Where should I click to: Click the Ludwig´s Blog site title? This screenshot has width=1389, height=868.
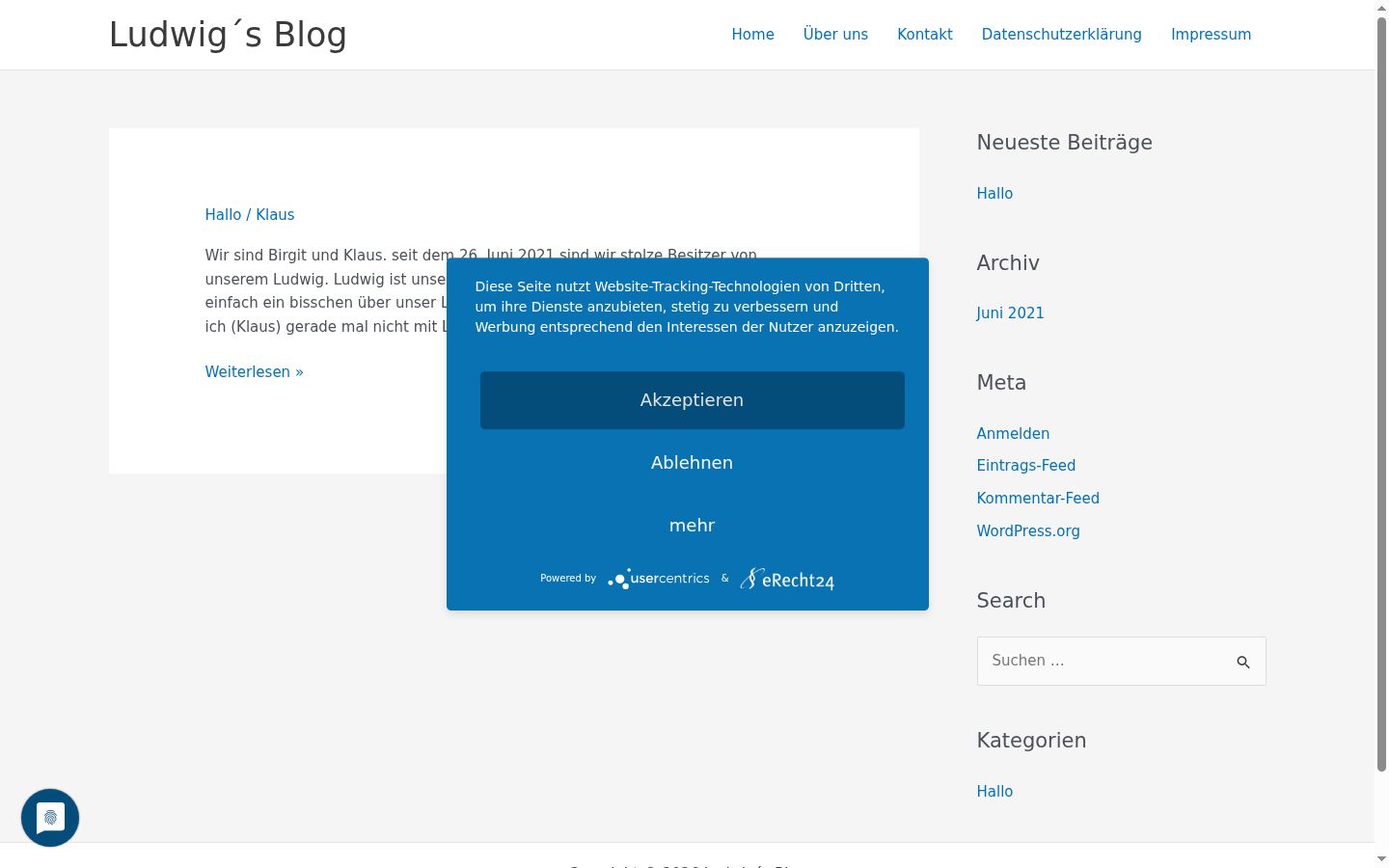coord(228,35)
